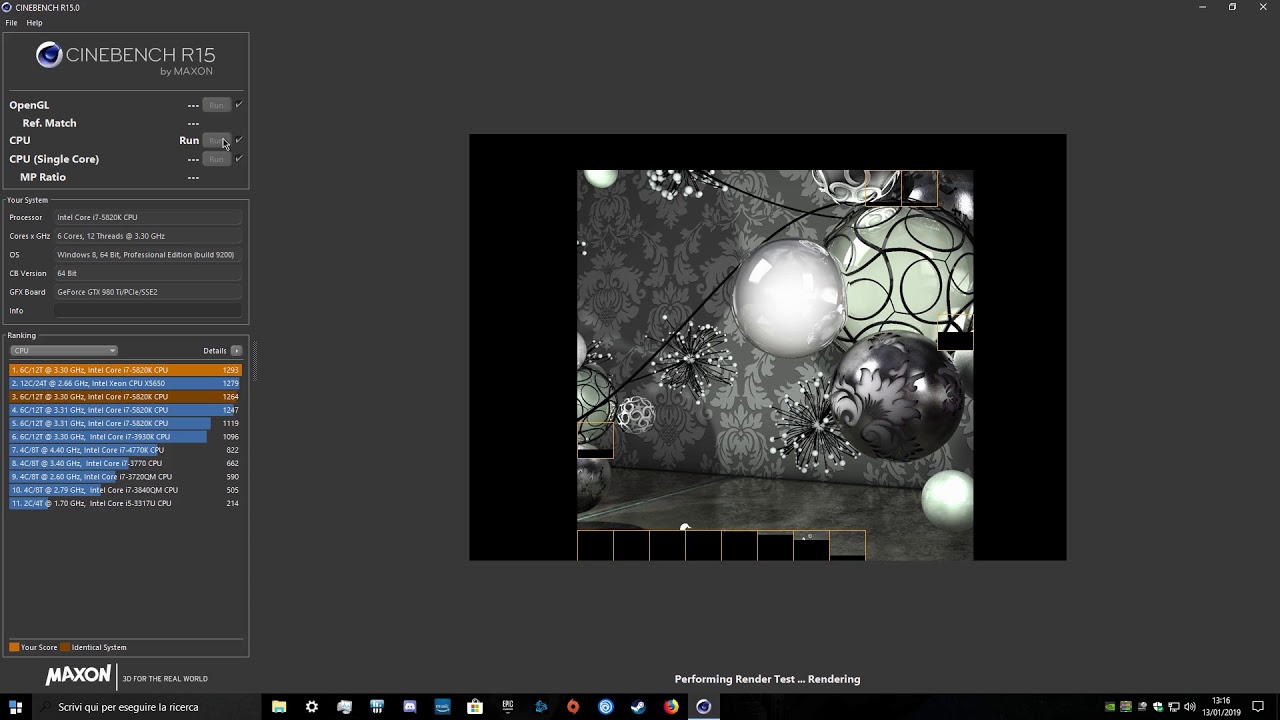Image resolution: width=1280 pixels, height=720 pixels.
Task: Open the Origin icon in taskbar
Action: tap(573, 707)
